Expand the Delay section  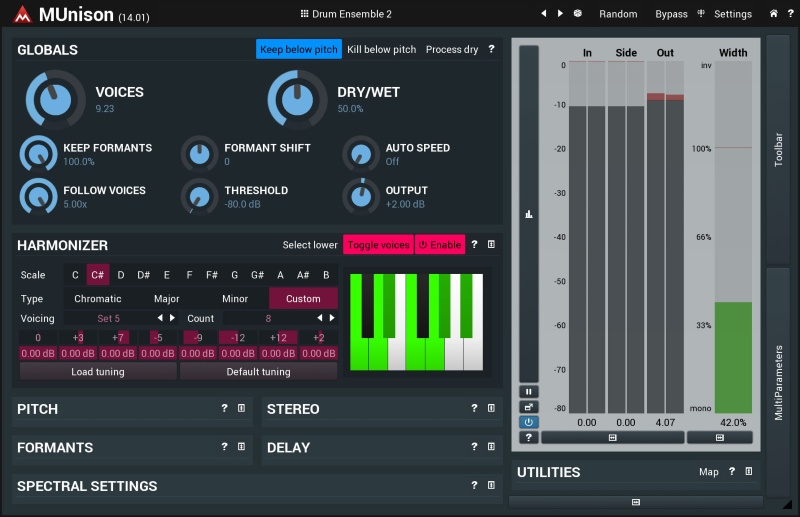288,448
